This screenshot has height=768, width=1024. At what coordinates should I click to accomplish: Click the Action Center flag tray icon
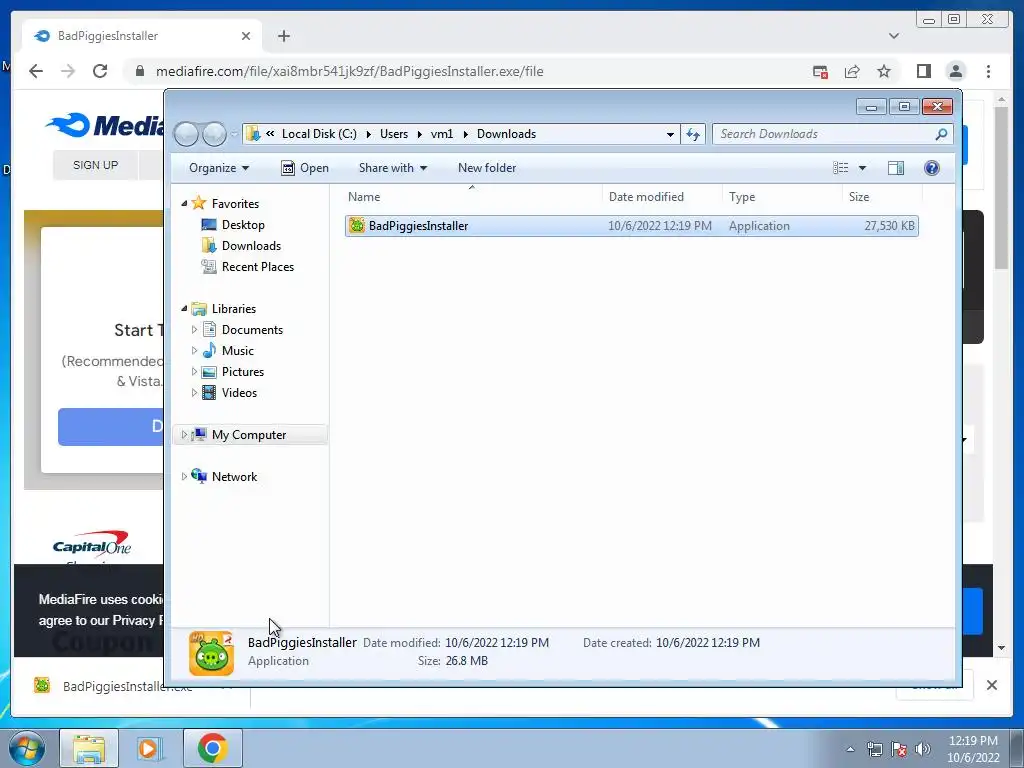(x=899, y=749)
